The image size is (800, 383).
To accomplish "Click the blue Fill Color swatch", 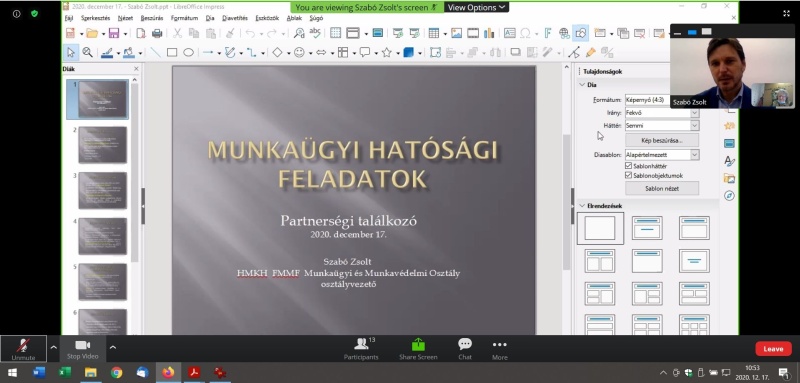I will tap(129, 52).
